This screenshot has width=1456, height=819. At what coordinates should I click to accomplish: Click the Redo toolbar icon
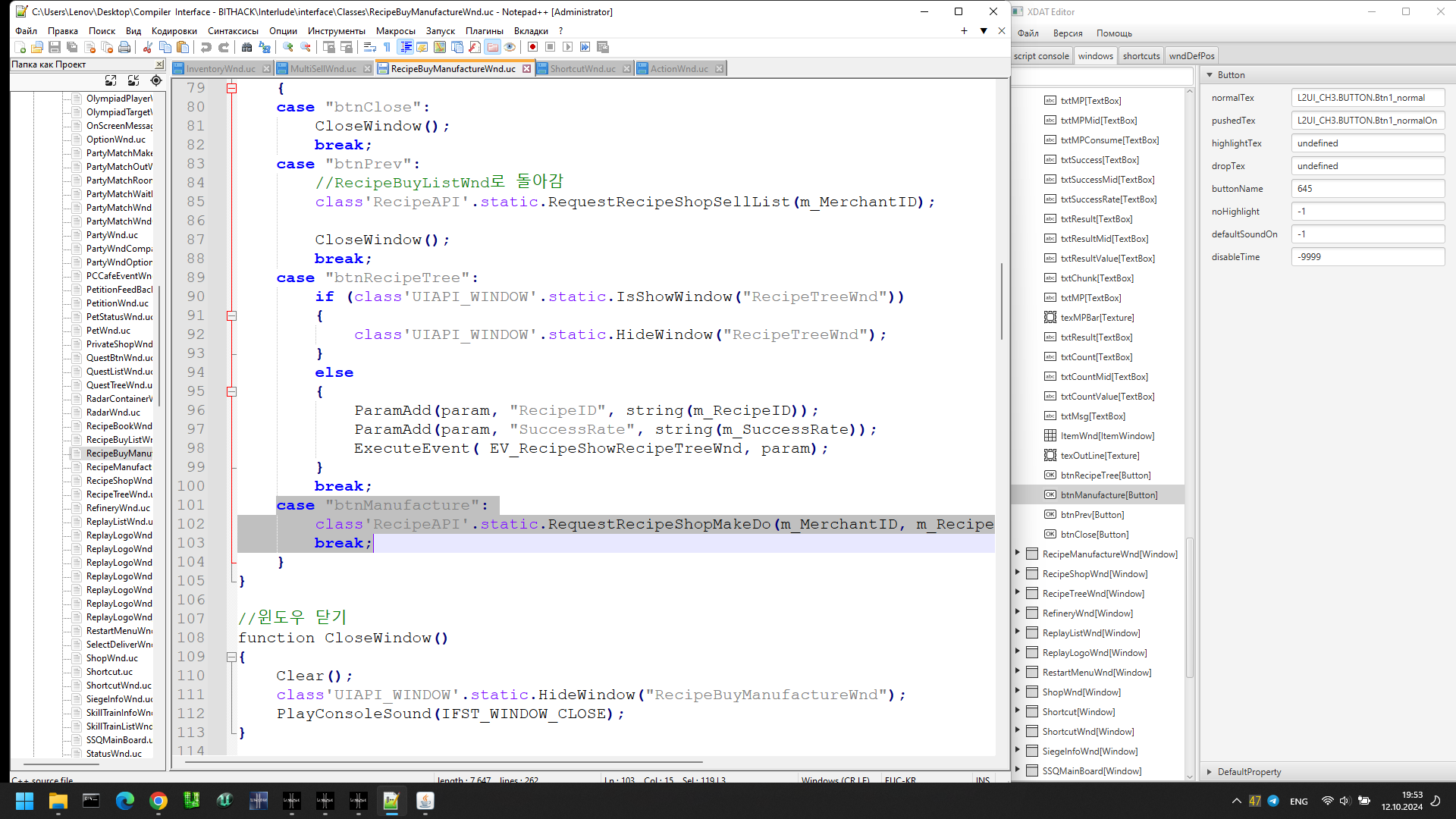[224, 47]
